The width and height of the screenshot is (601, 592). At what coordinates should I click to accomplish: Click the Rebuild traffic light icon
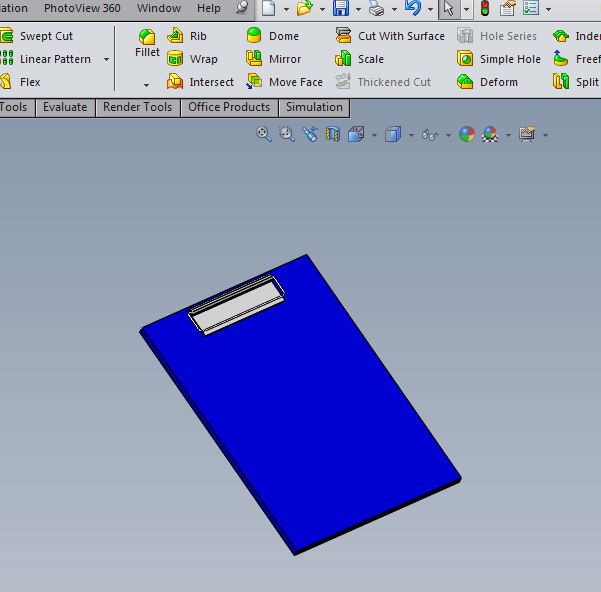(485, 8)
